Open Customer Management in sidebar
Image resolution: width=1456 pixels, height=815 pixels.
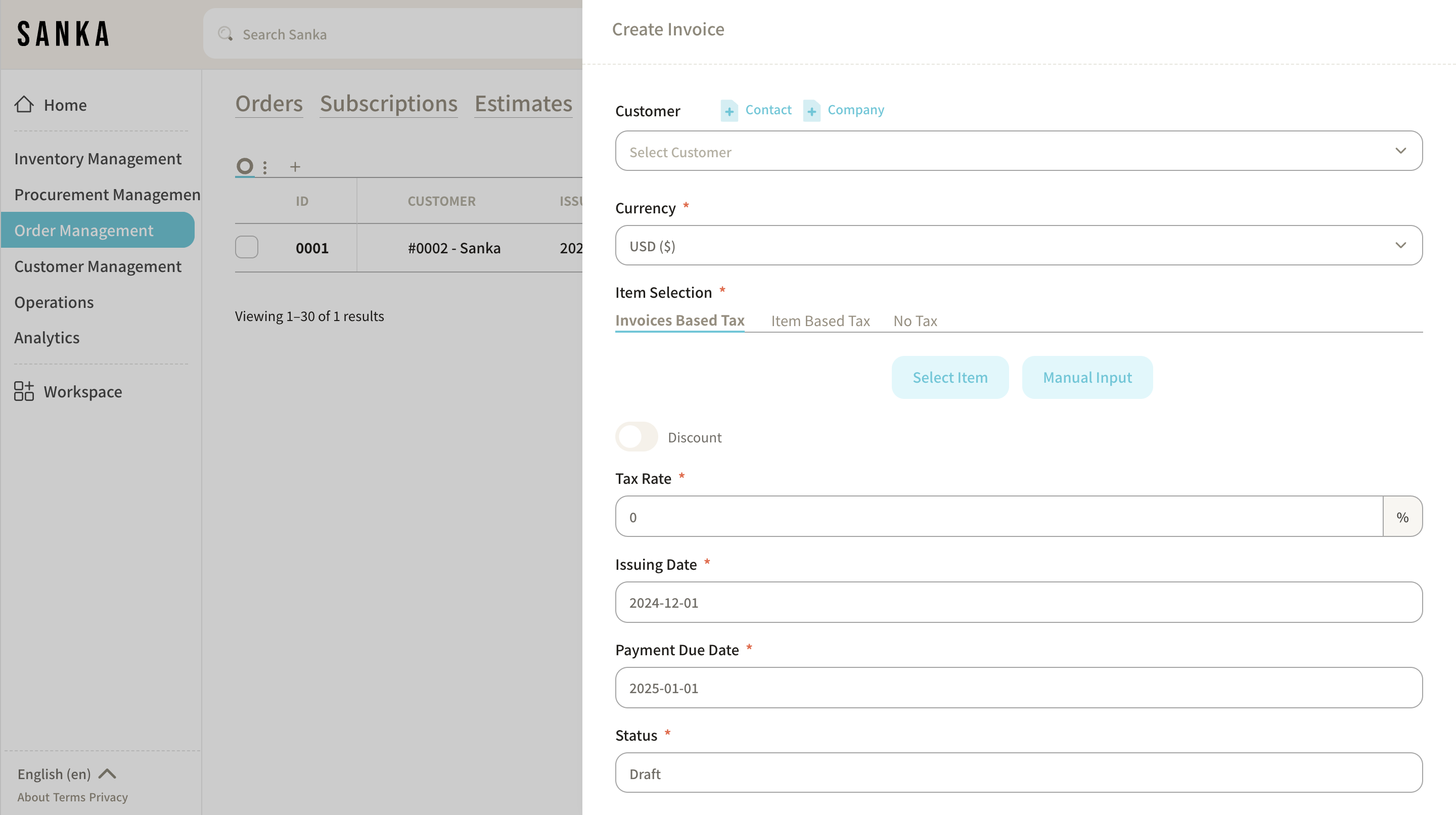tap(98, 266)
